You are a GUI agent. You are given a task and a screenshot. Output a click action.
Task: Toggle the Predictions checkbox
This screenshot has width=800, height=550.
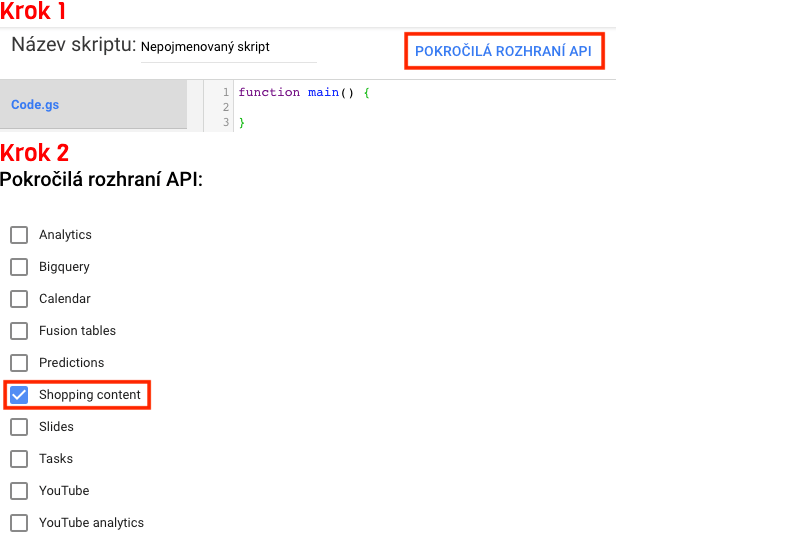[19, 363]
